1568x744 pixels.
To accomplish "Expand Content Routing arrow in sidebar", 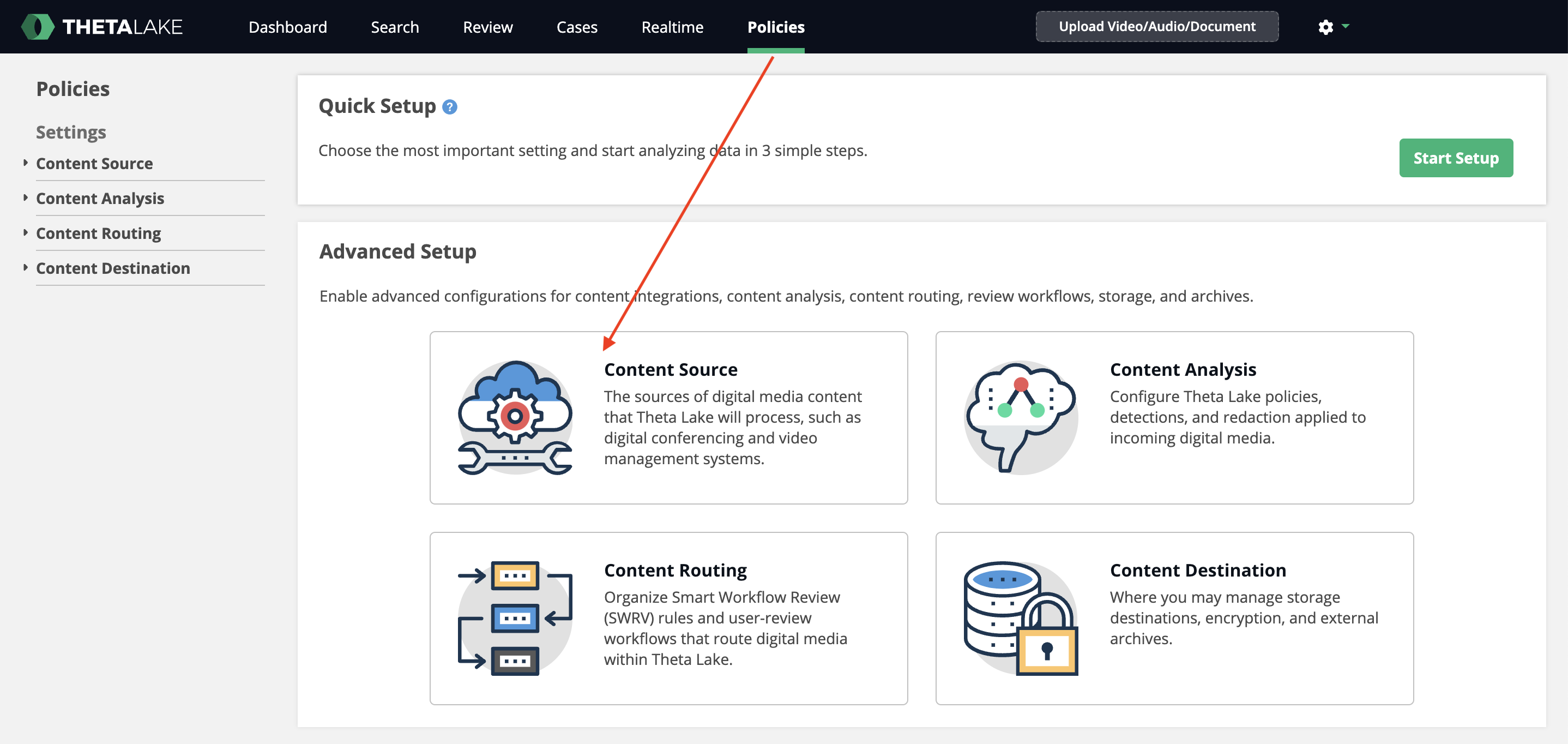I will [x=26, y=232].
